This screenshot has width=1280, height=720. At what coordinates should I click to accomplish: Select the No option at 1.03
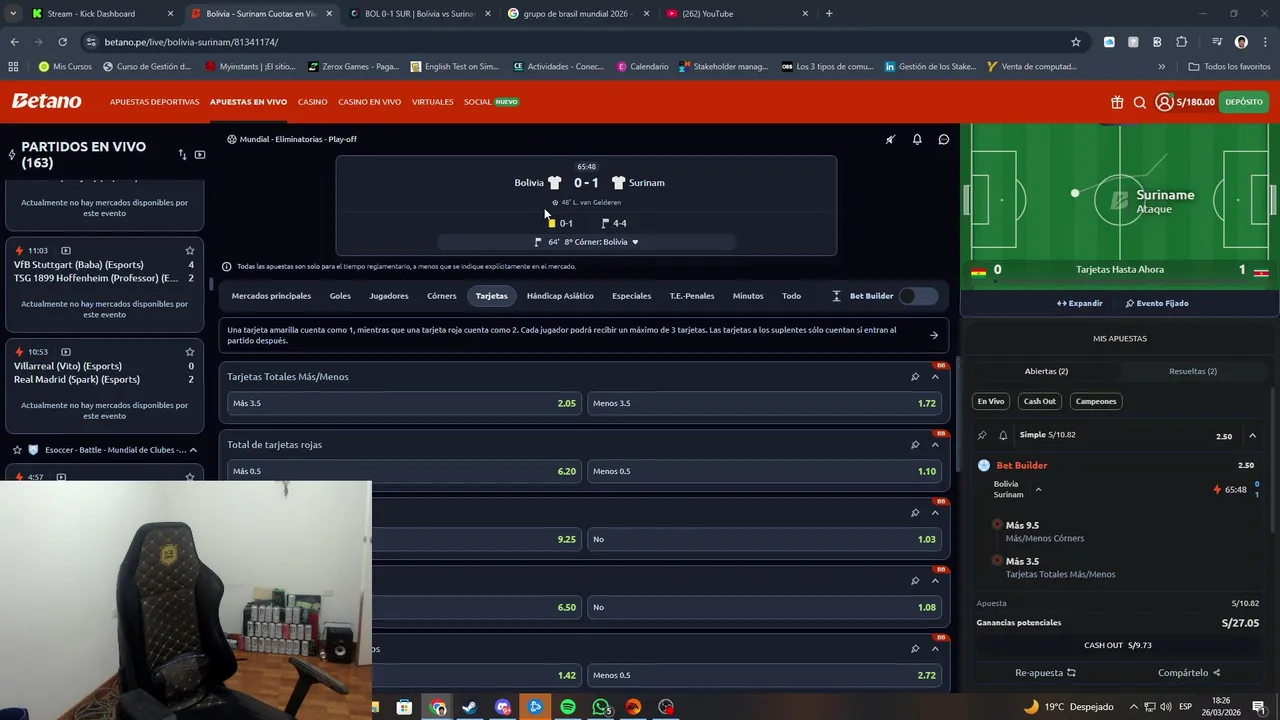pos(764,539)
